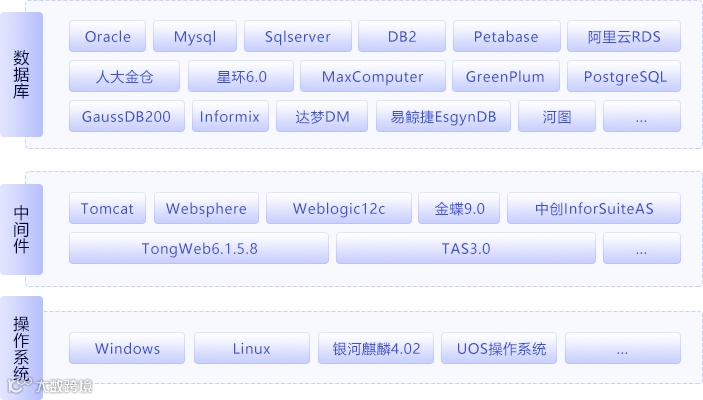Click the Linux box
This screenshot has width=703, height=400.
252,348
